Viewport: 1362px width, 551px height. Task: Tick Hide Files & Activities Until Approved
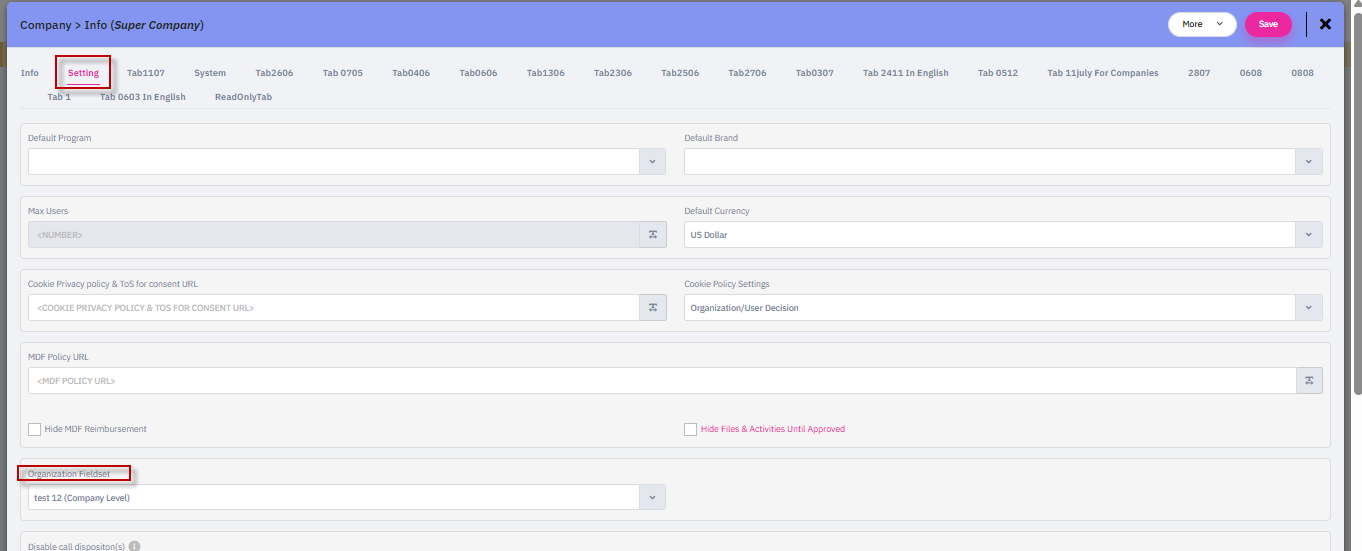point(691,429)
